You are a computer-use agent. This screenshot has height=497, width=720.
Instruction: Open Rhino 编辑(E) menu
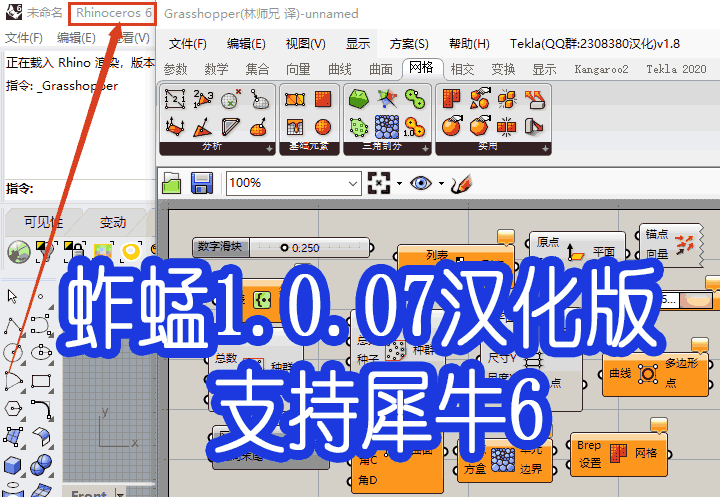click(76, 37)
